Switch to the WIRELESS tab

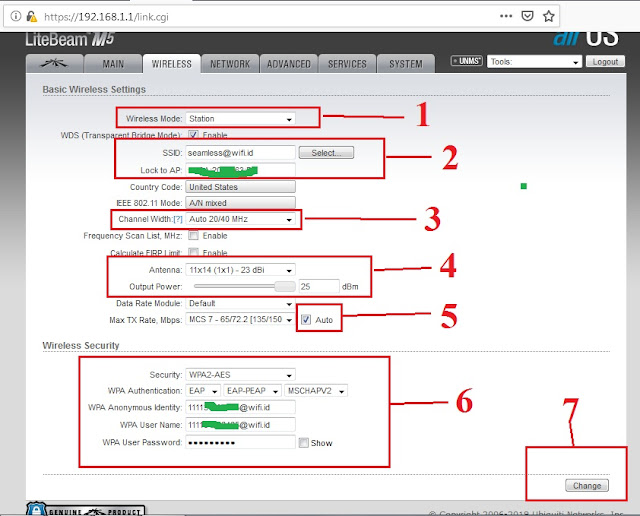pos(171,64)
